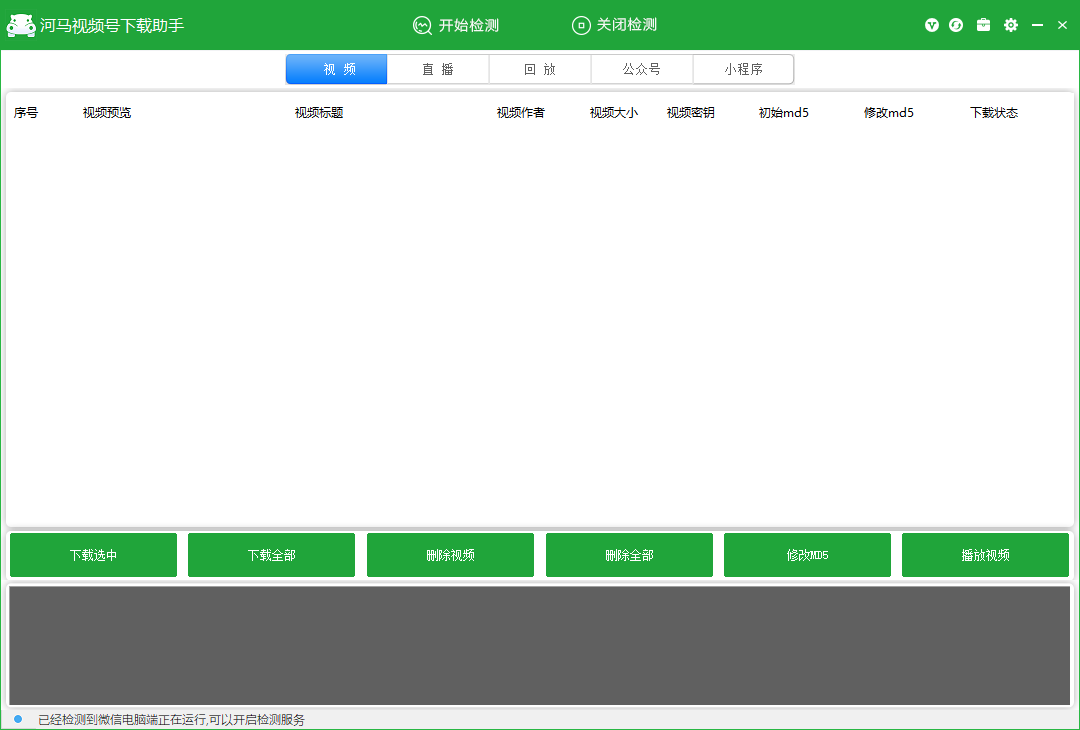Click the 关闭检测 stop detection icon
Screen dimensions: 1080x730
click(x=581, y=26)
